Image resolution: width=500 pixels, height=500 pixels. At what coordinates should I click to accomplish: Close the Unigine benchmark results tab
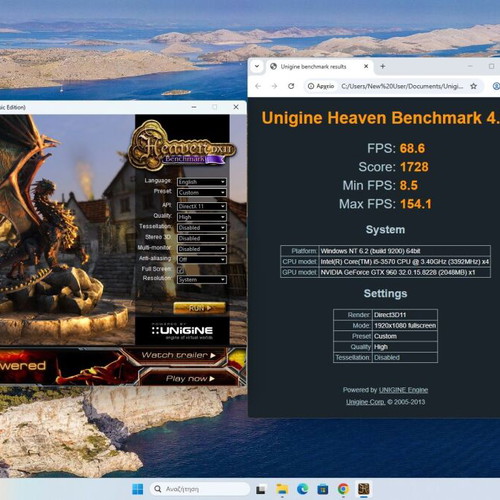366,66
